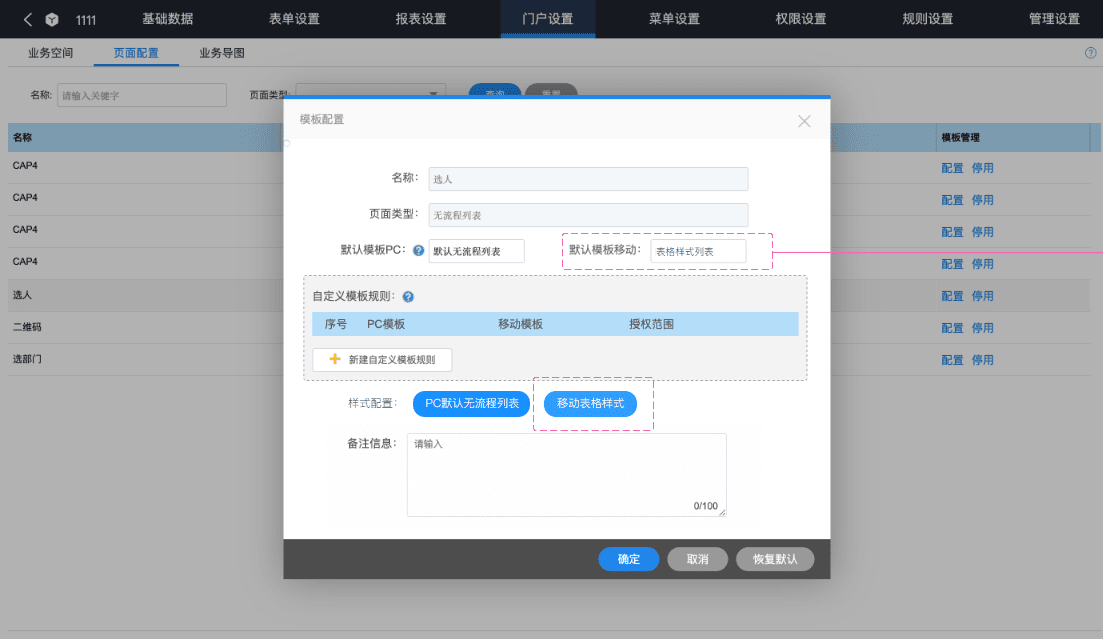Image resolution: width=1103 pixels, height=639 pixels.
Task: Click the 模板管理 column header
Action: (x=960, y=138)
